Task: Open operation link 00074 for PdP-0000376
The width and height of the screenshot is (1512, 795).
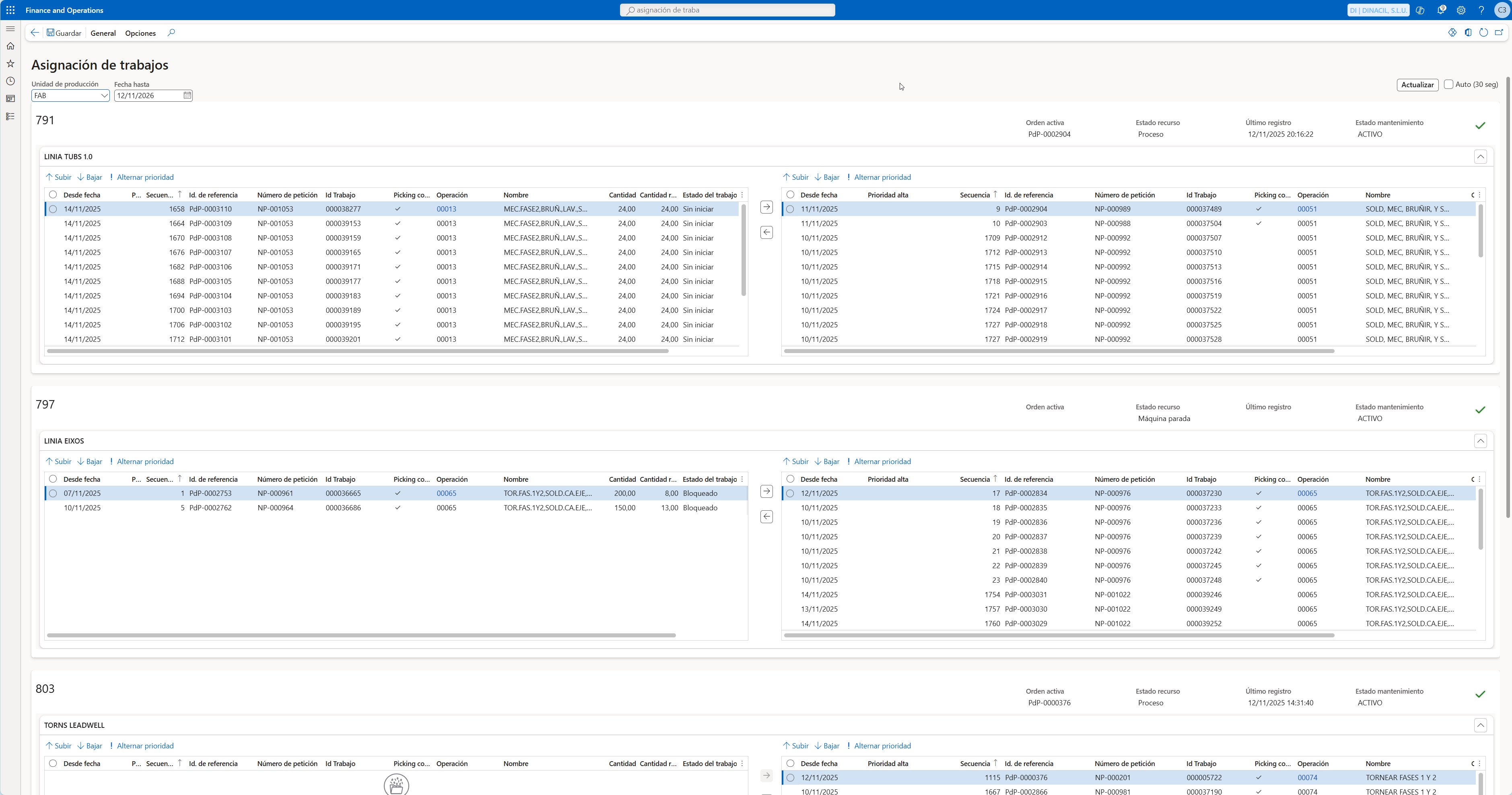Action: (x=1307, y=778)
